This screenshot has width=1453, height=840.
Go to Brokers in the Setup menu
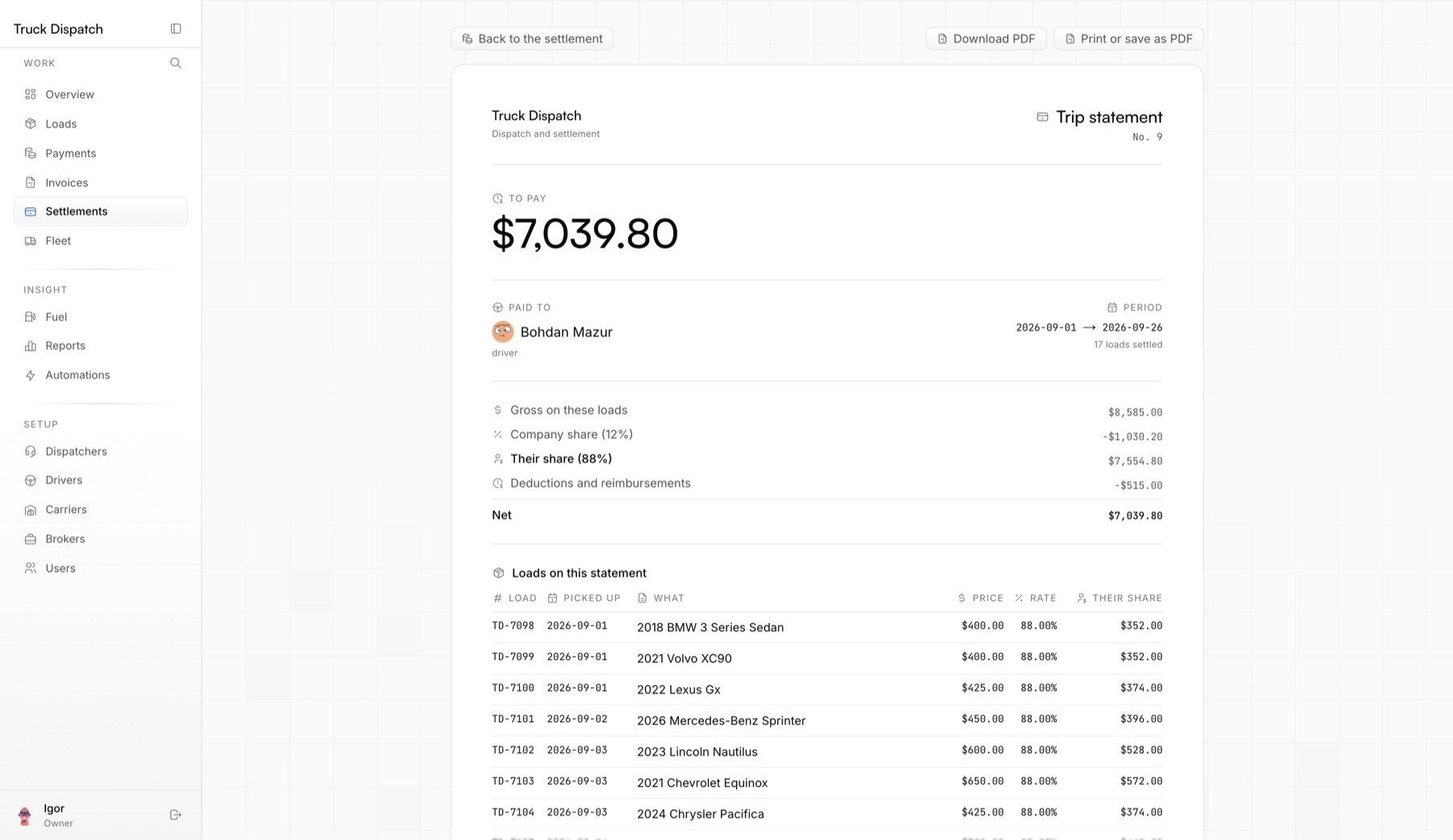point(101,539)
